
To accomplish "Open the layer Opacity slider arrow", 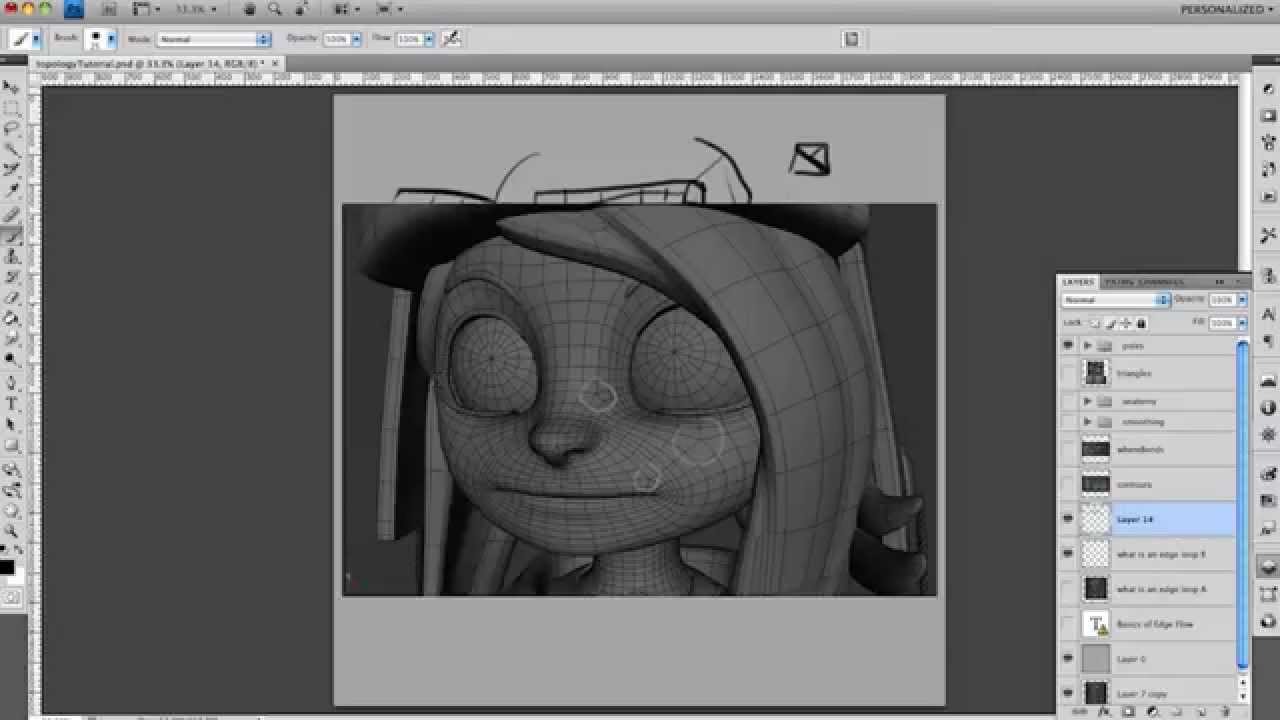I will [1243, 299].
